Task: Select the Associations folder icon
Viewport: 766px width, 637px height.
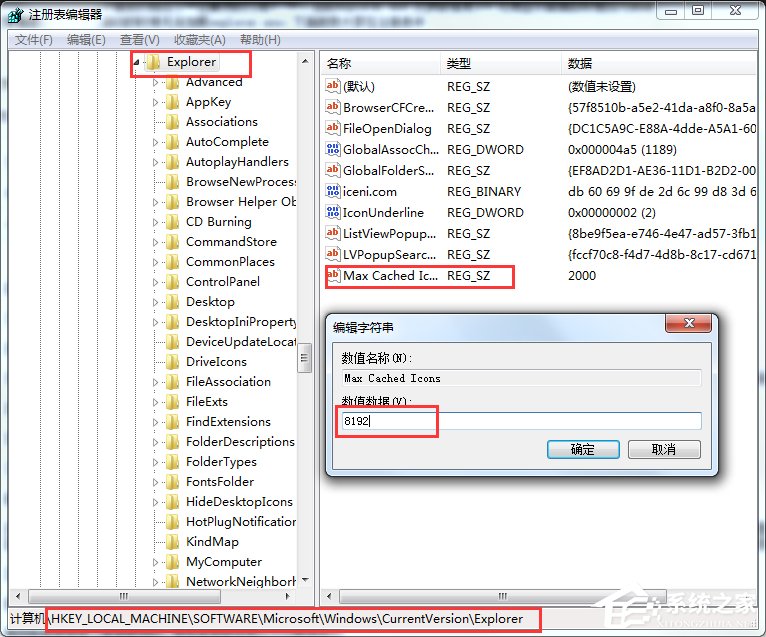Action: [x=172, y=122]
